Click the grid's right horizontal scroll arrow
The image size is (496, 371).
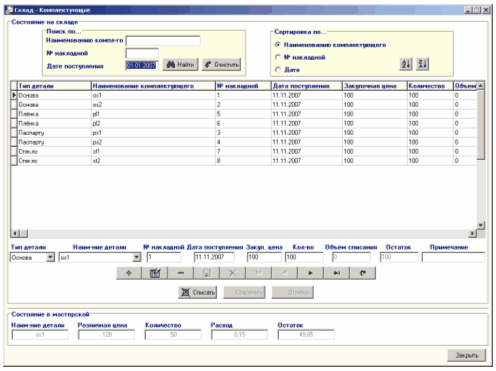pyautogui.click(x=473, y=233)
